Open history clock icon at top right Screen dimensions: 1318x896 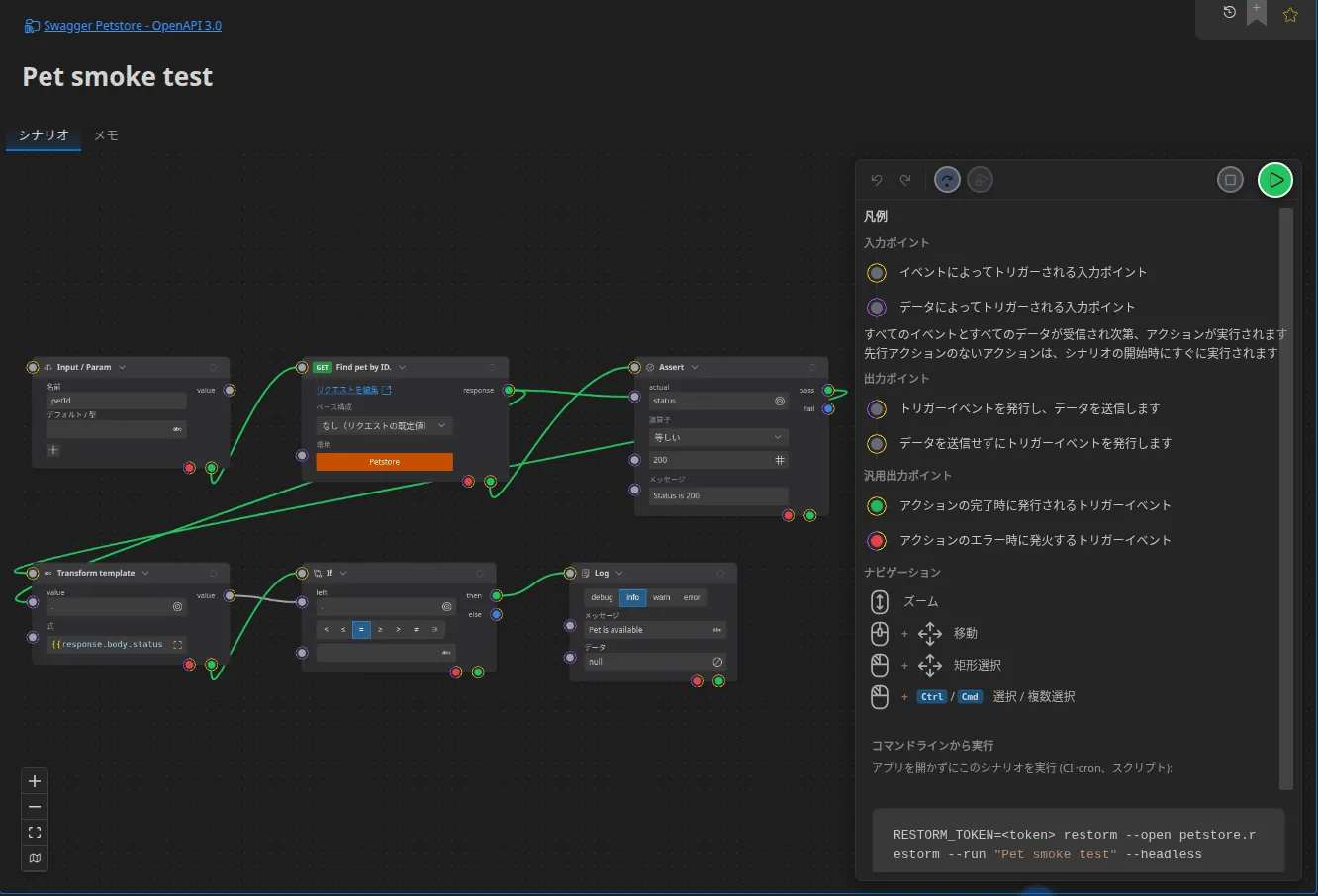(x=1229, y=13)
